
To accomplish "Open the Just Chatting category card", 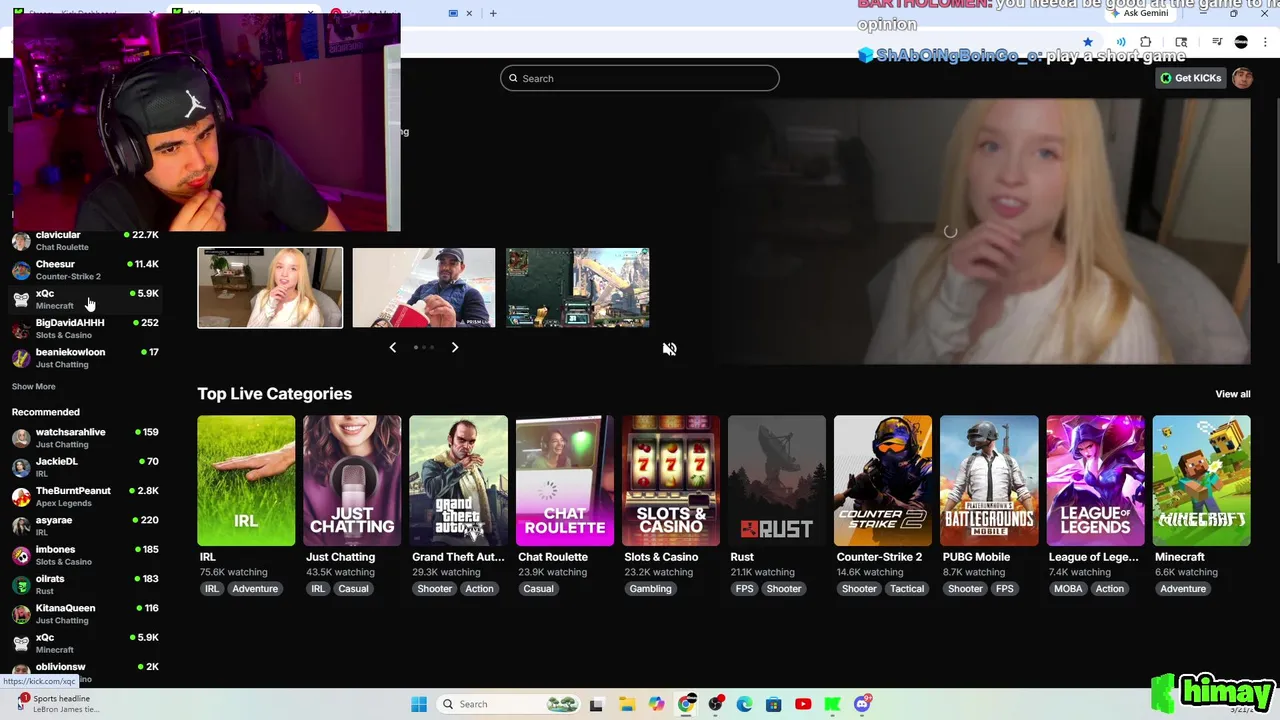I will (352, 481).
